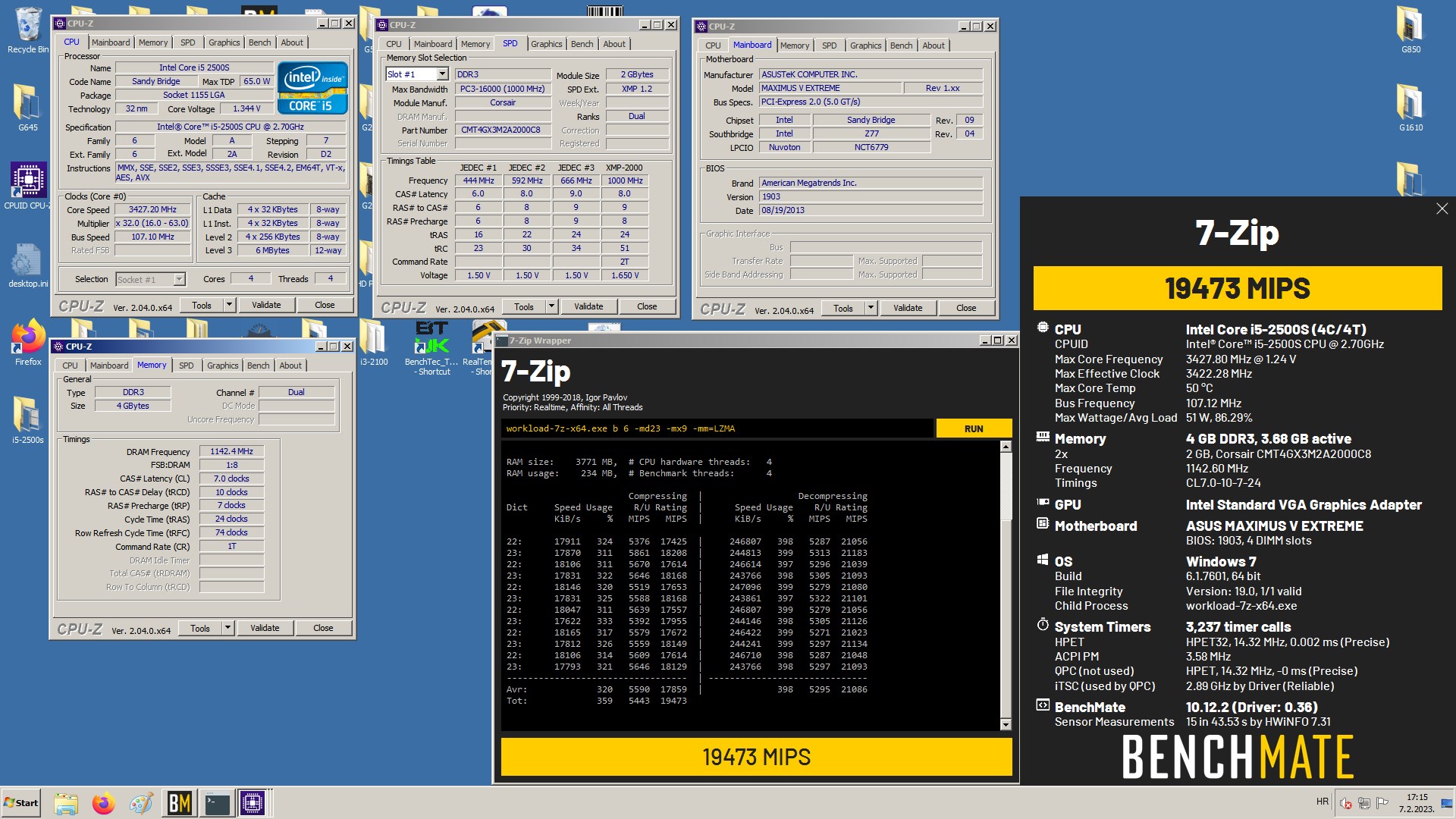Open the G645 folder on desktop
The height and width of the screenshot is (819, 1456).
[x=28, y=107]
